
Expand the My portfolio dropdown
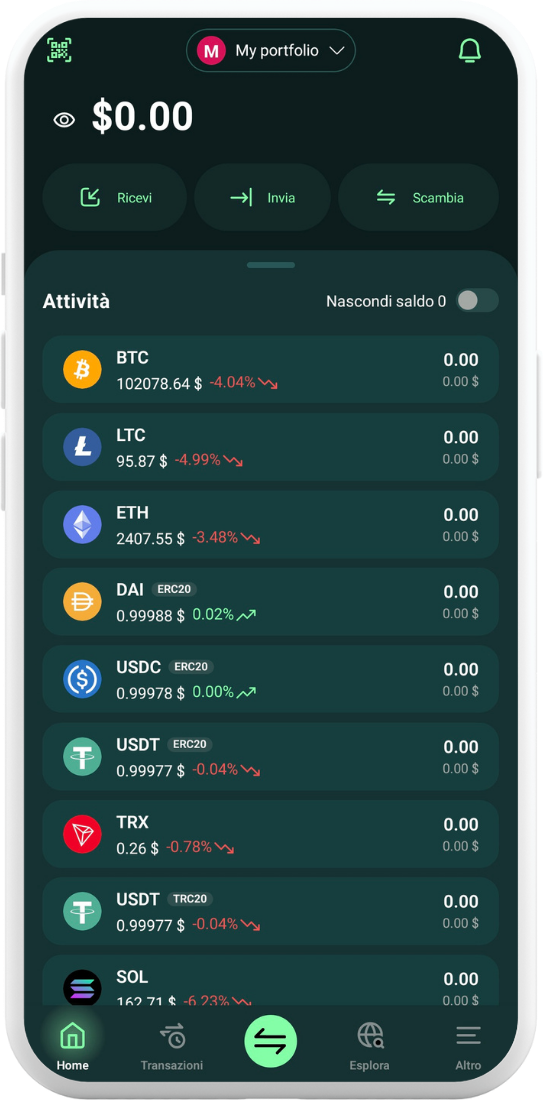(x=271, y=51)
